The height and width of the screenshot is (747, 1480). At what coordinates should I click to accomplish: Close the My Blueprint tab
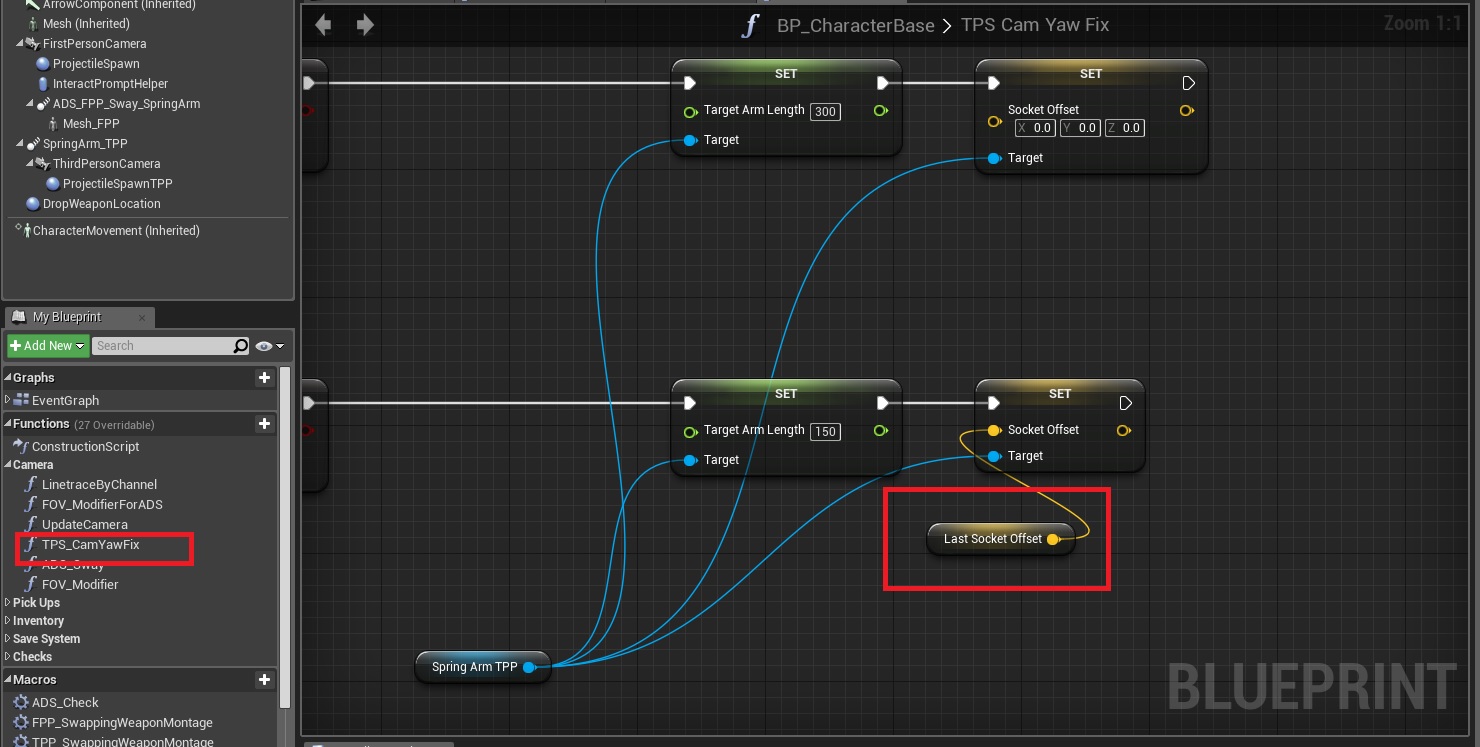click(x=142, y=318)
